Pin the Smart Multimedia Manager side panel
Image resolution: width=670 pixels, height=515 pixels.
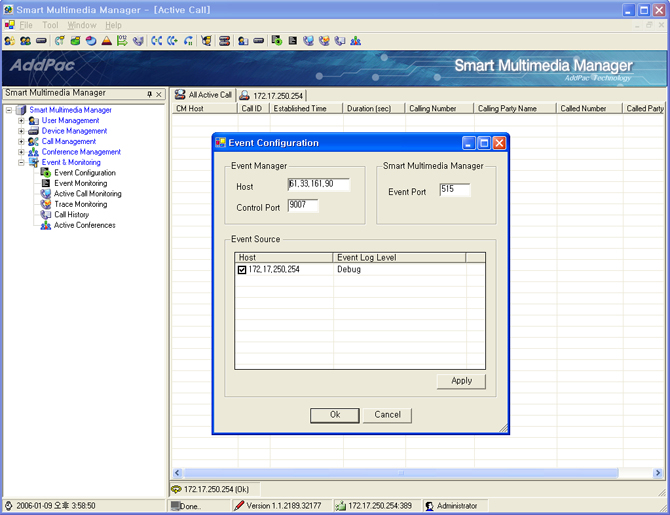149,94
